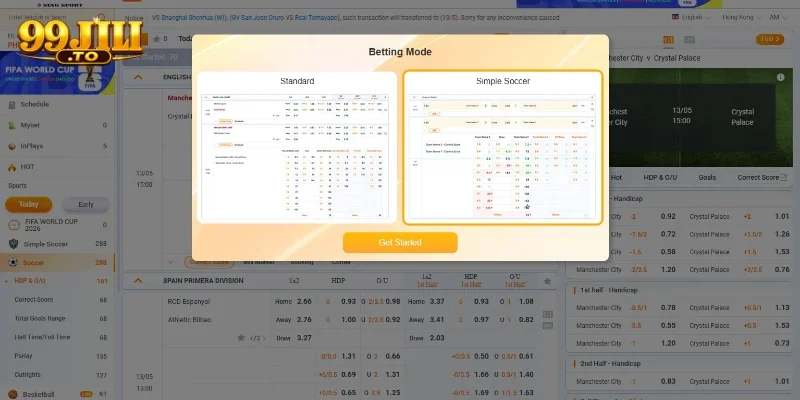Switch to HDP & O/U tab in match panel

tap(660, 178)
